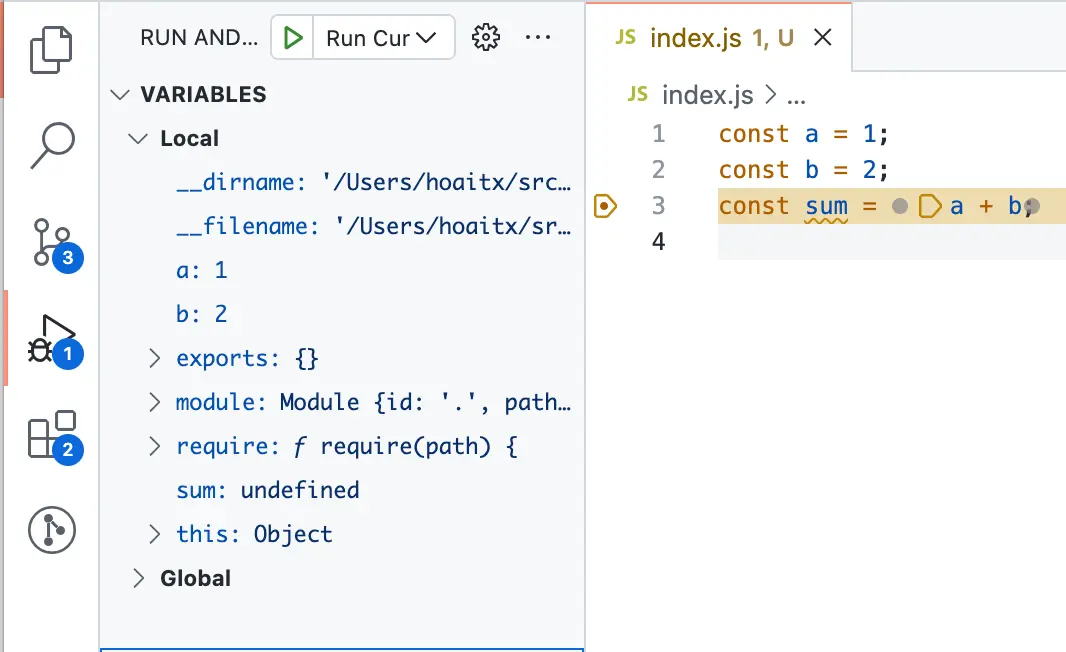Image resolution: width=1066 pixels, height=652 pixels.
Task: Expand the Global scope
Action: (139, 578)
